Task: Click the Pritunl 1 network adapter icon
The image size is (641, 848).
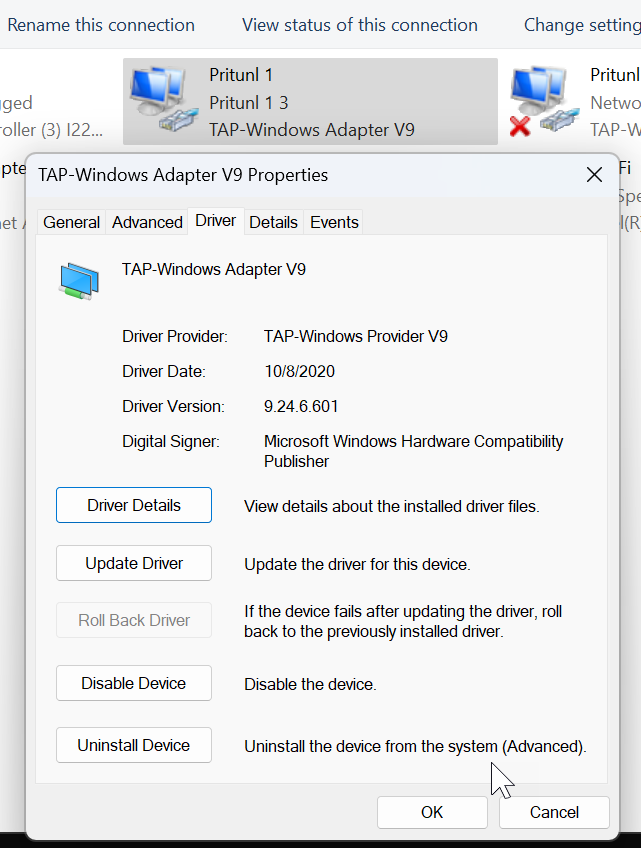Action: point(163,98)
